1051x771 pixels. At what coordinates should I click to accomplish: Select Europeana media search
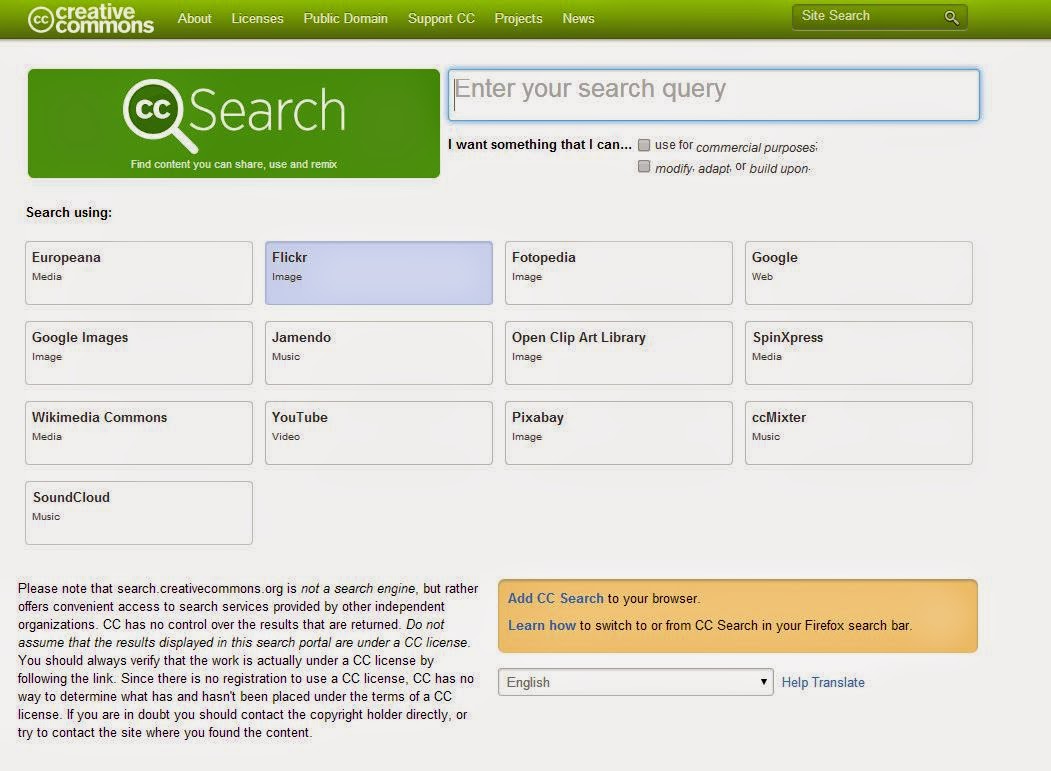point(139,273)
